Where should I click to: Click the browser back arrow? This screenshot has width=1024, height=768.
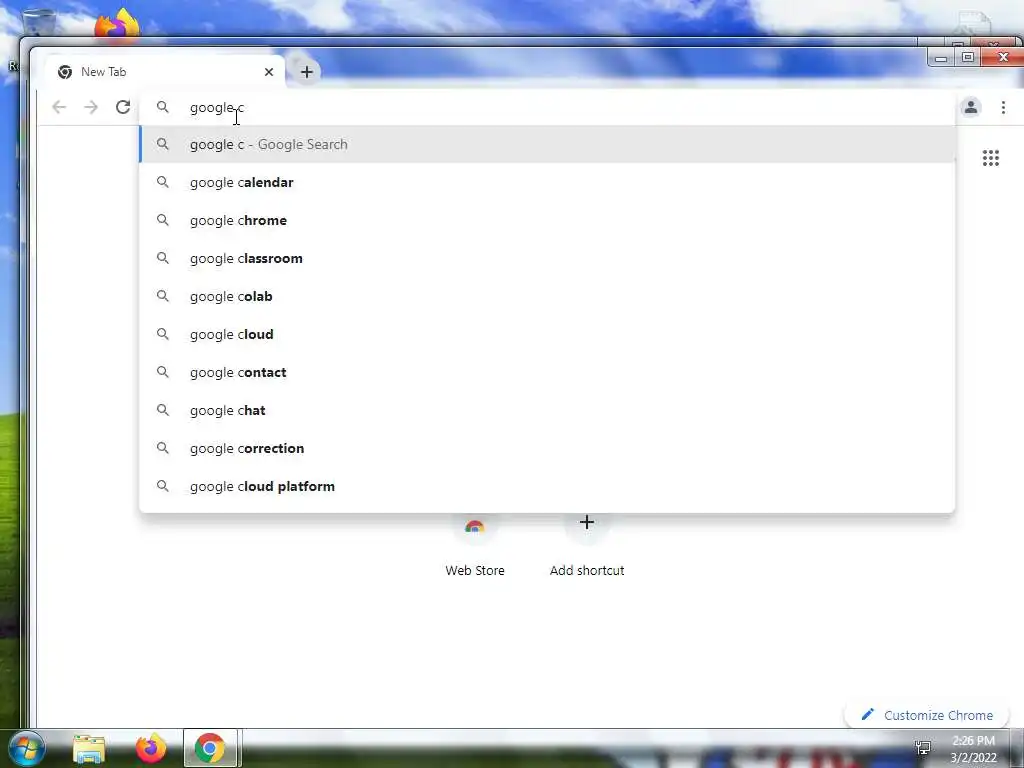click(x=59, y=107)
